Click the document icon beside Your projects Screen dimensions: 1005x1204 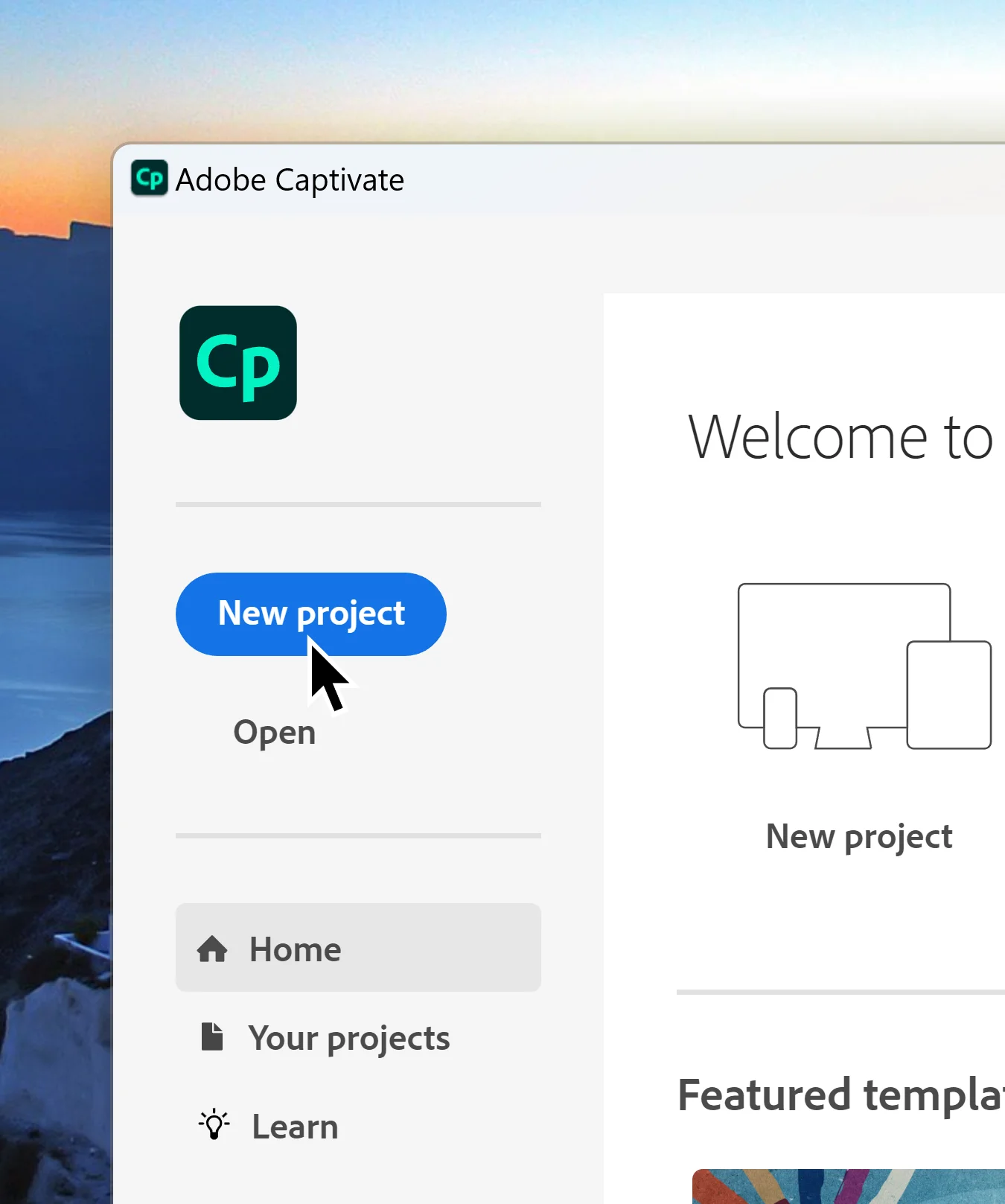(x=212, y=1036)
